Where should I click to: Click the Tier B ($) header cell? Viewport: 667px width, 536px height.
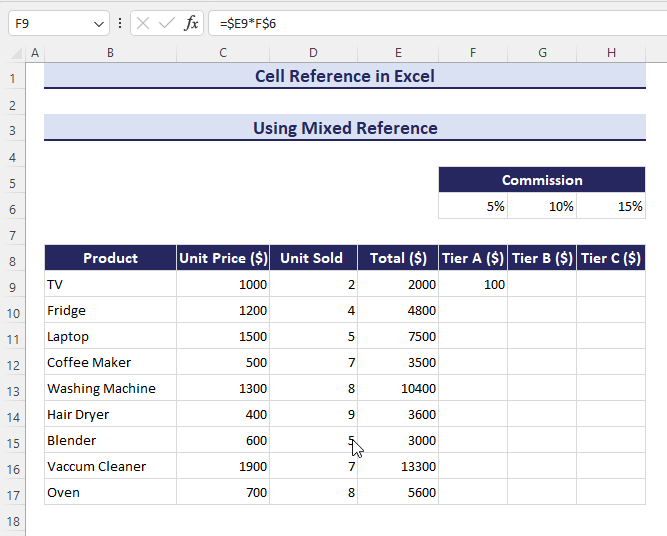tap(541, 258)
